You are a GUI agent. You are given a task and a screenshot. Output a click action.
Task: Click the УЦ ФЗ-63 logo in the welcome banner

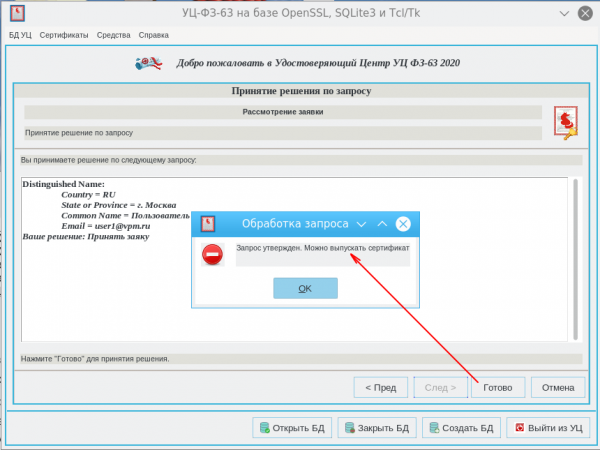click(152, 63)
